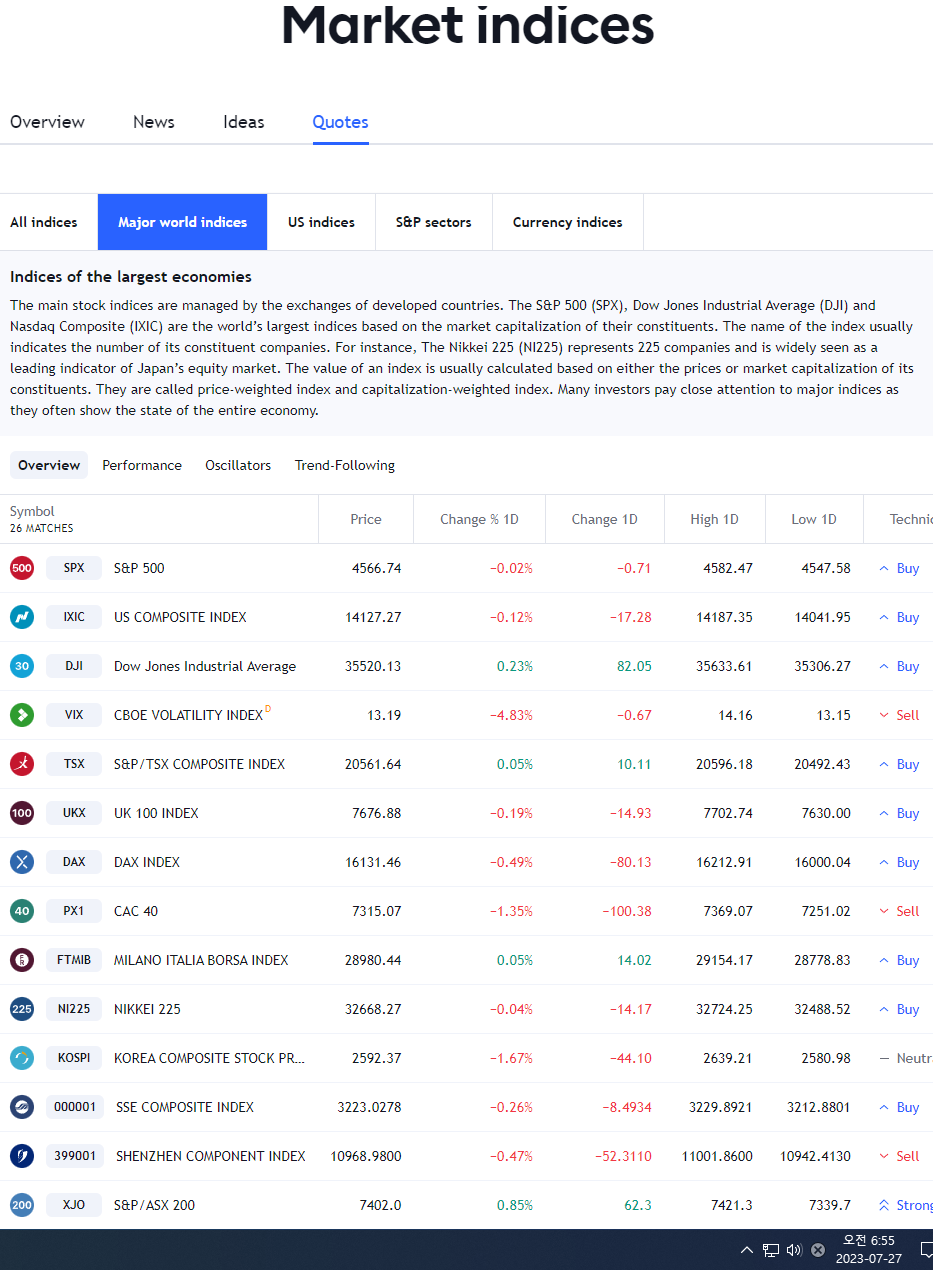Click the Nikkei 225 logo icon
The height and width of the screenshot is (1270, 933).
pos(22,1009)
